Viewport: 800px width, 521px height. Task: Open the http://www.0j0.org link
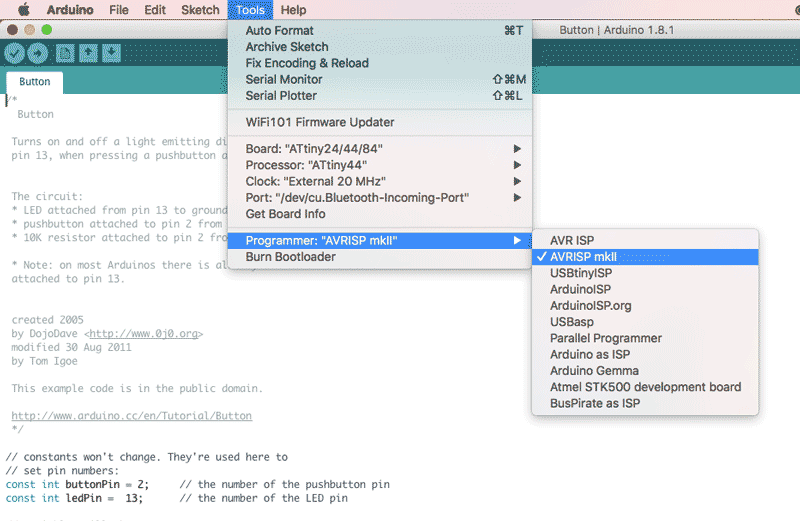click(x=144, y=334)
